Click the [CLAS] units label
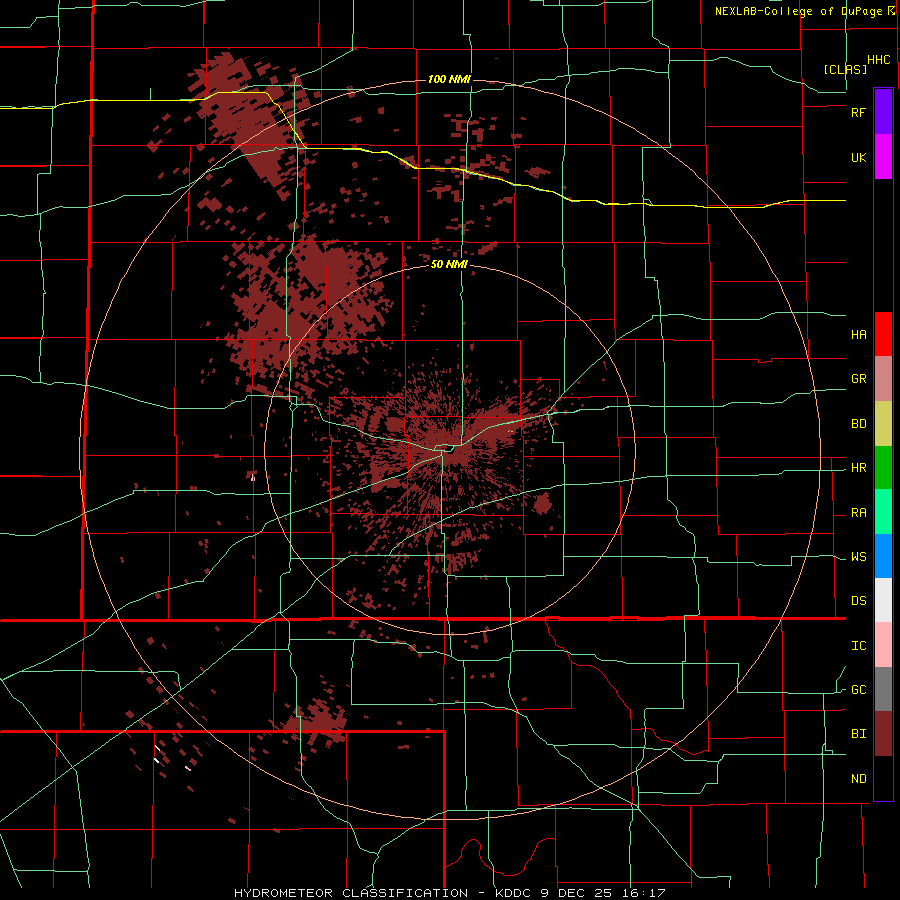This screenshot has height=900, width=900. (x=845, y=69)
